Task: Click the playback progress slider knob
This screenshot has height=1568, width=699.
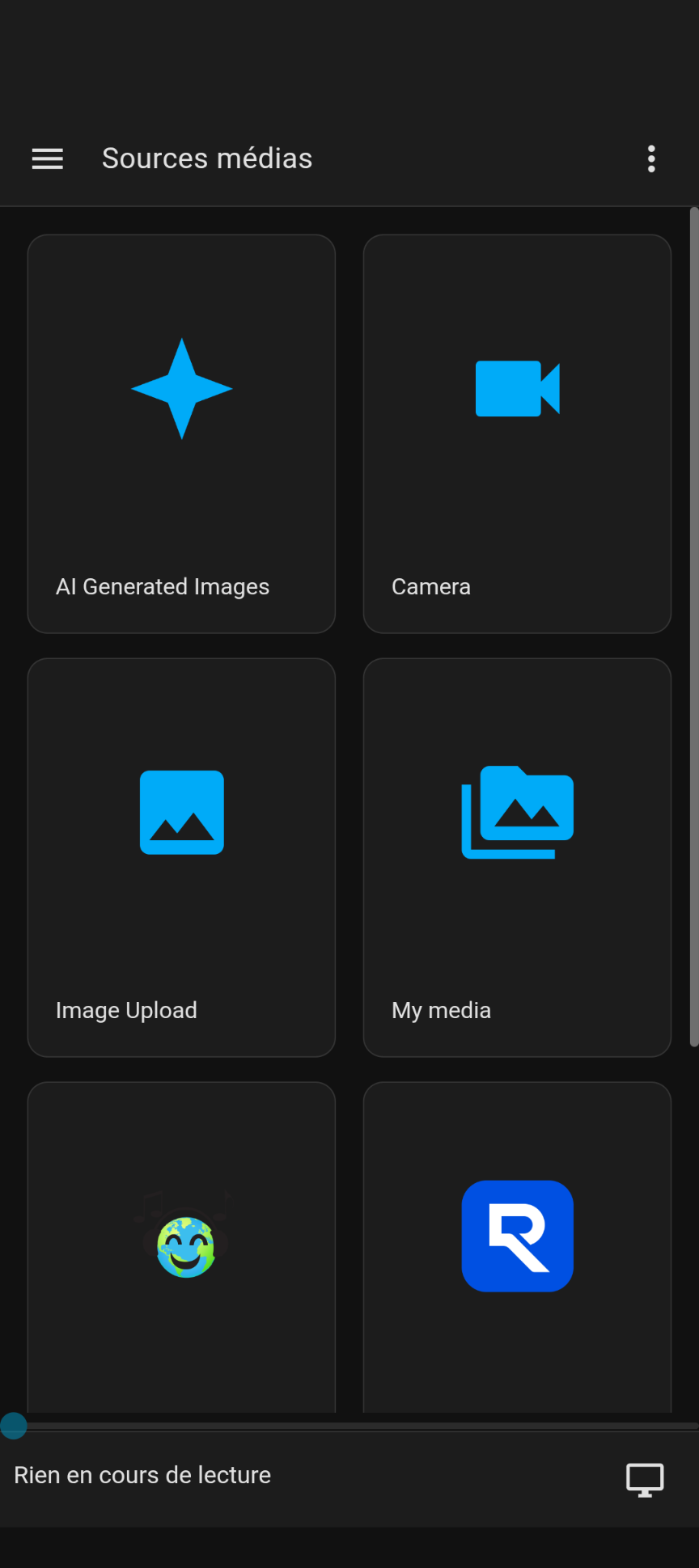Action: coord(14,1426)
